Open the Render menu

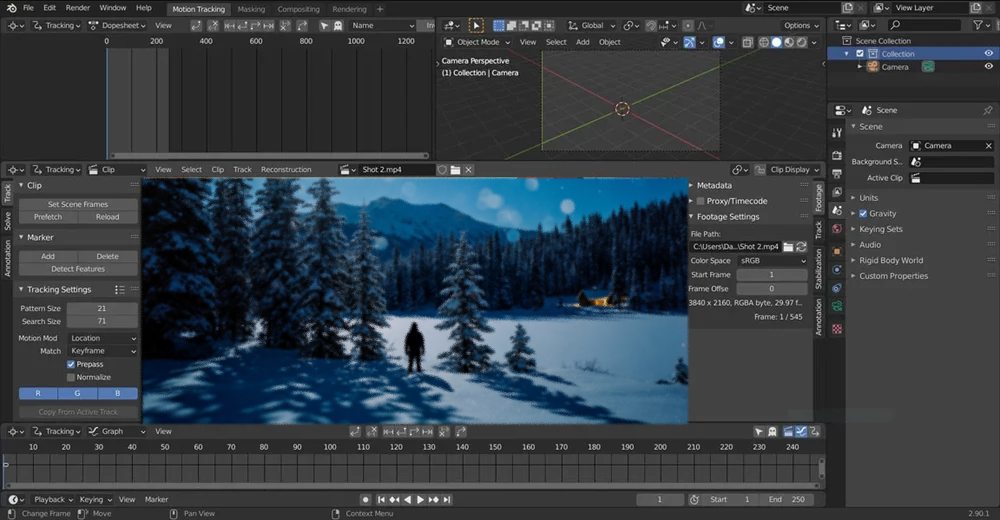point(78,8)
